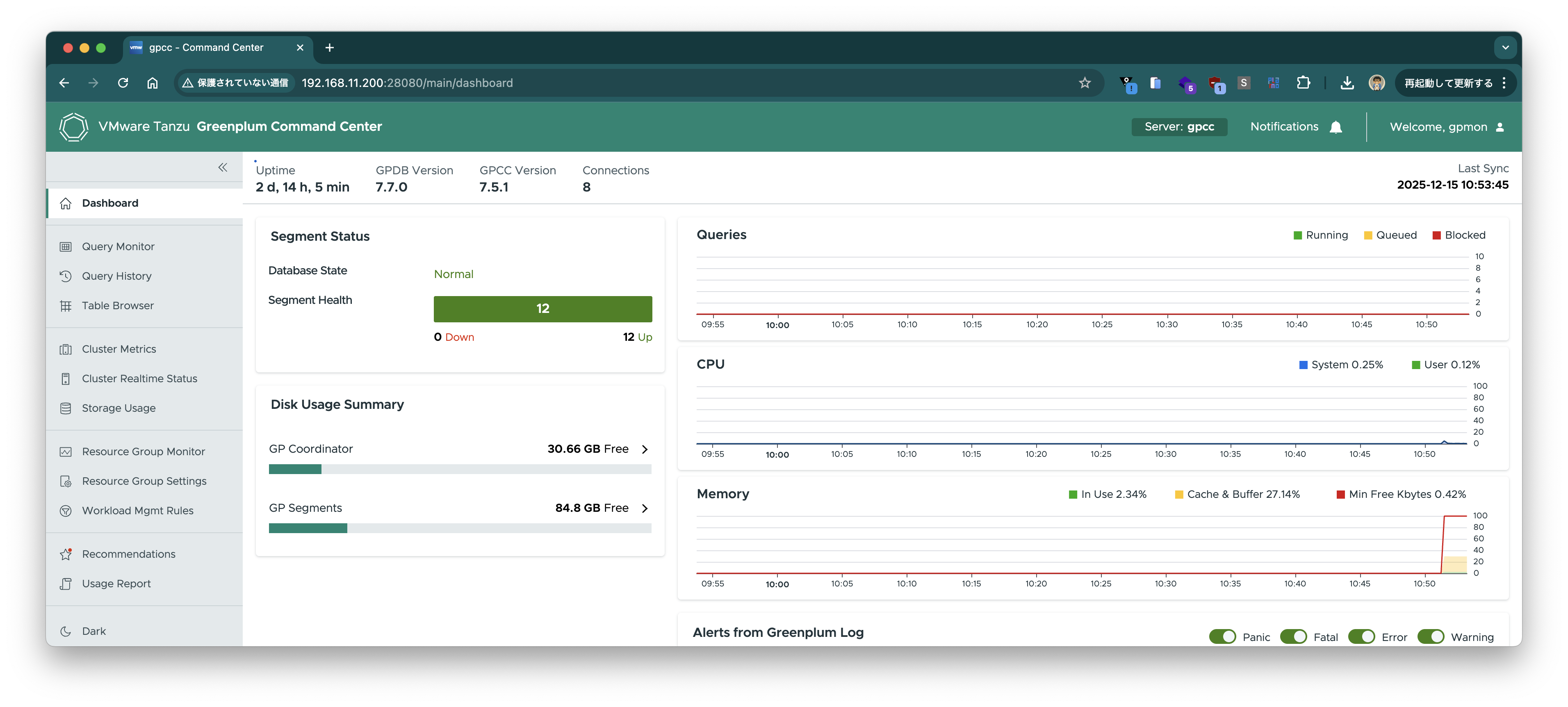The width and height of the screenshot is (1568, 707).
Task: Click the Query Monitor icon
Action: 66,246
